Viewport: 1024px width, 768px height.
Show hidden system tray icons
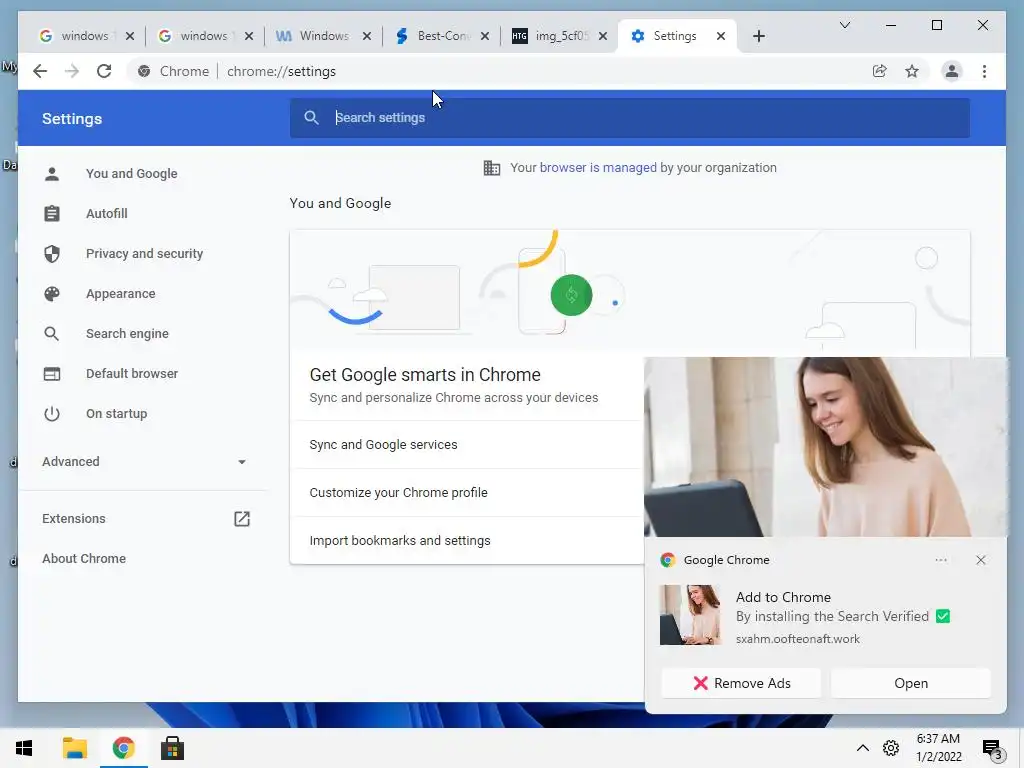(x=863, y=748)
